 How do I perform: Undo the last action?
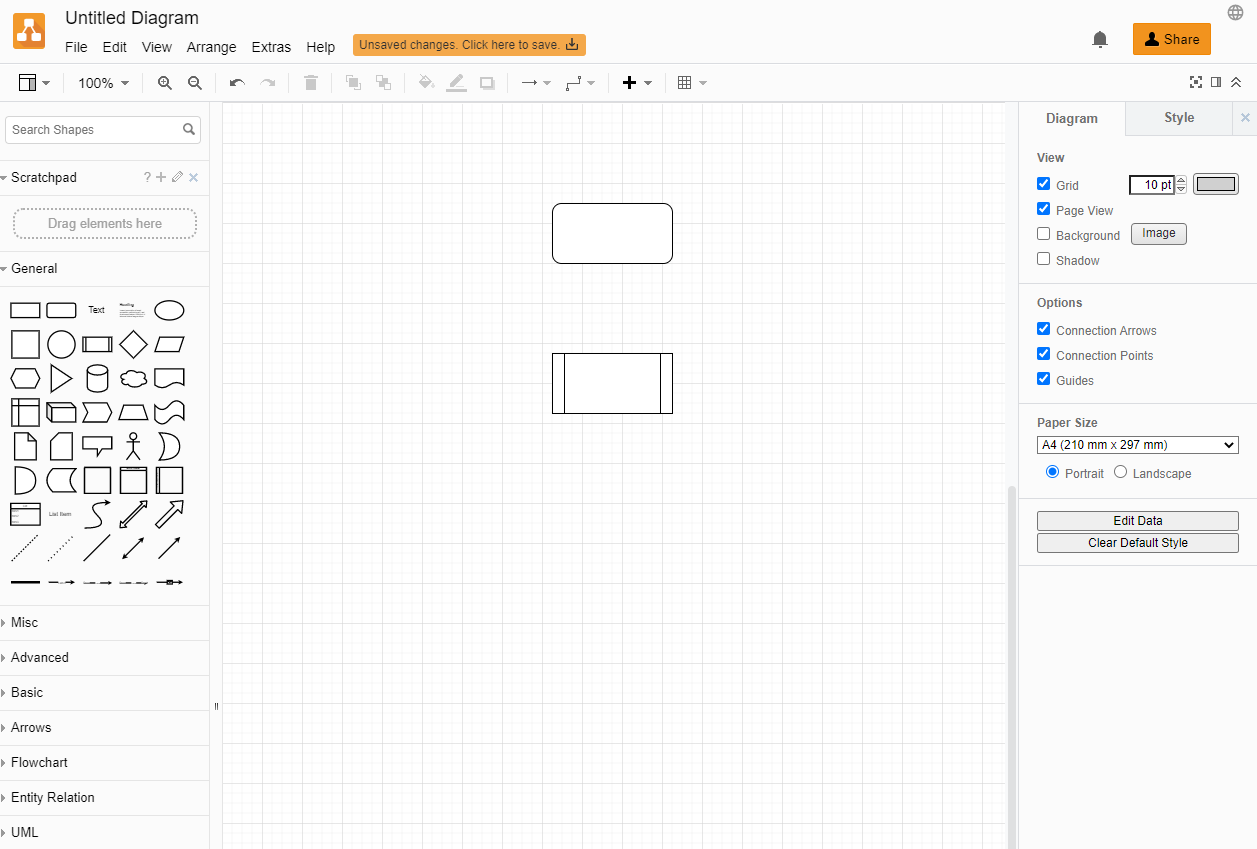point(237,83)
